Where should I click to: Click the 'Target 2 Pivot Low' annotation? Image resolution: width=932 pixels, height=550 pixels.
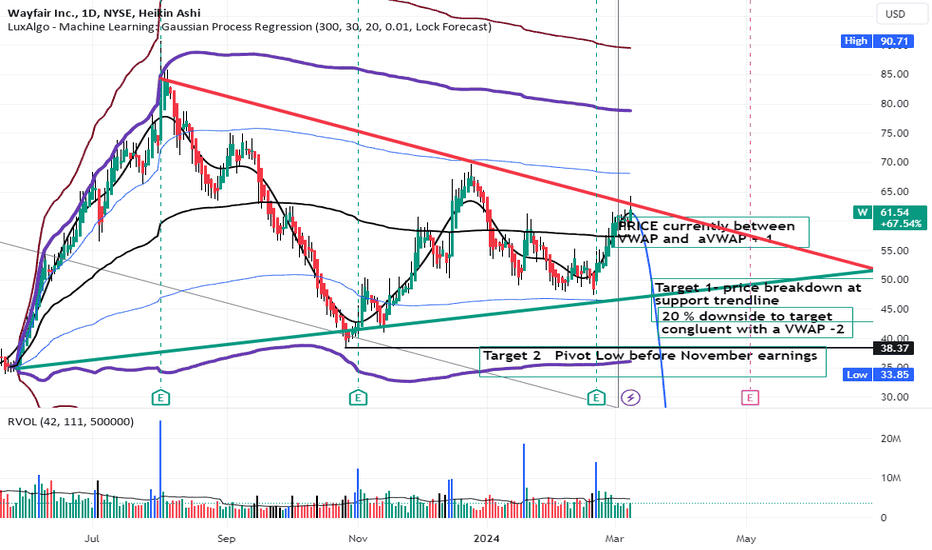[x=652, y=361]
